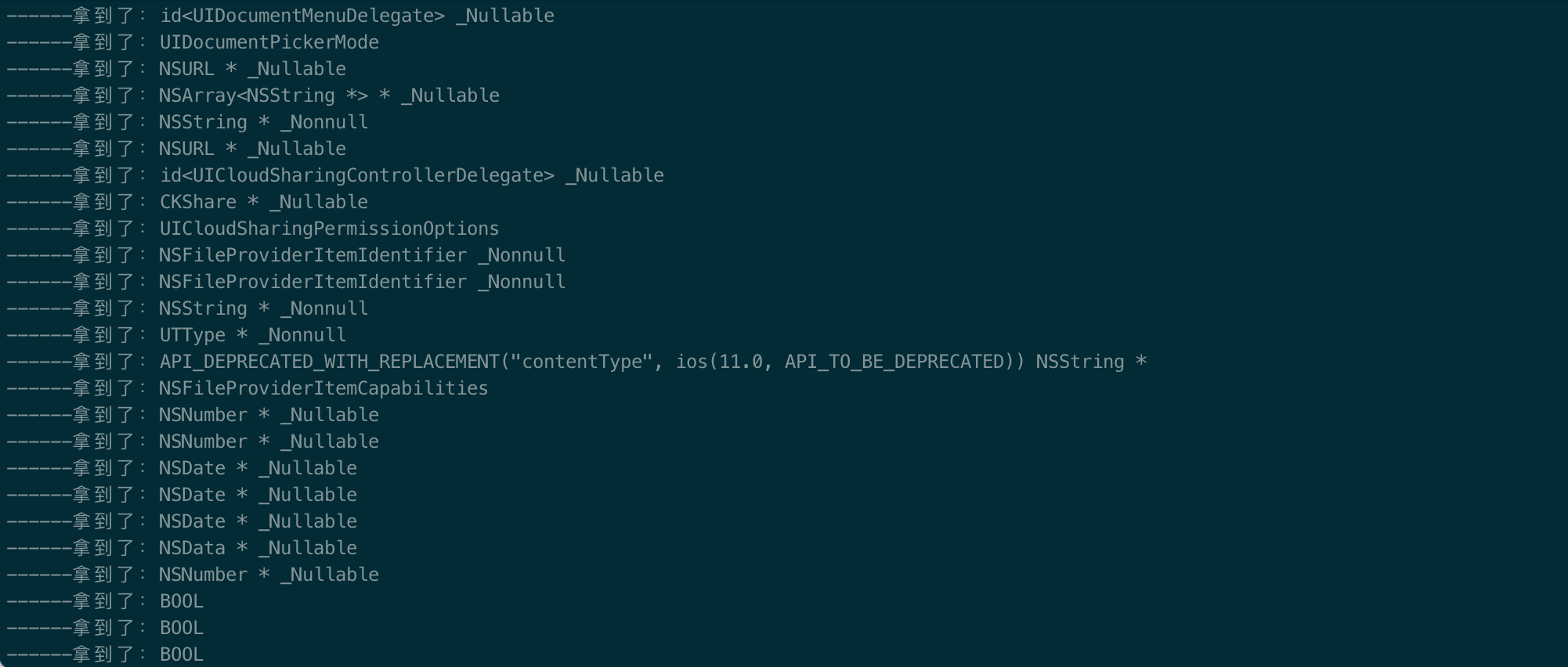Click the API_DEPRECATED_WITH_REPLACEMENT log line
The width and height of the screenshot is (1568, 667).
pyautogui.click(x=576, y=362)
